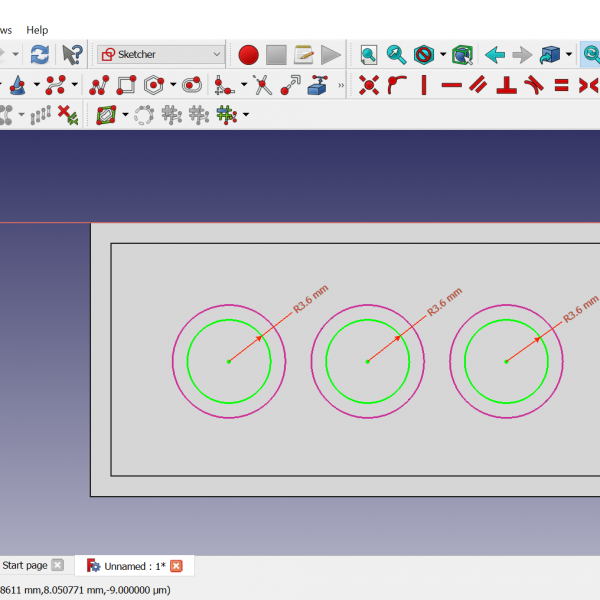Toggle the grid display button
Image resolution: width=600 pixels, height=600 pixels.
[x=226, y=116]
